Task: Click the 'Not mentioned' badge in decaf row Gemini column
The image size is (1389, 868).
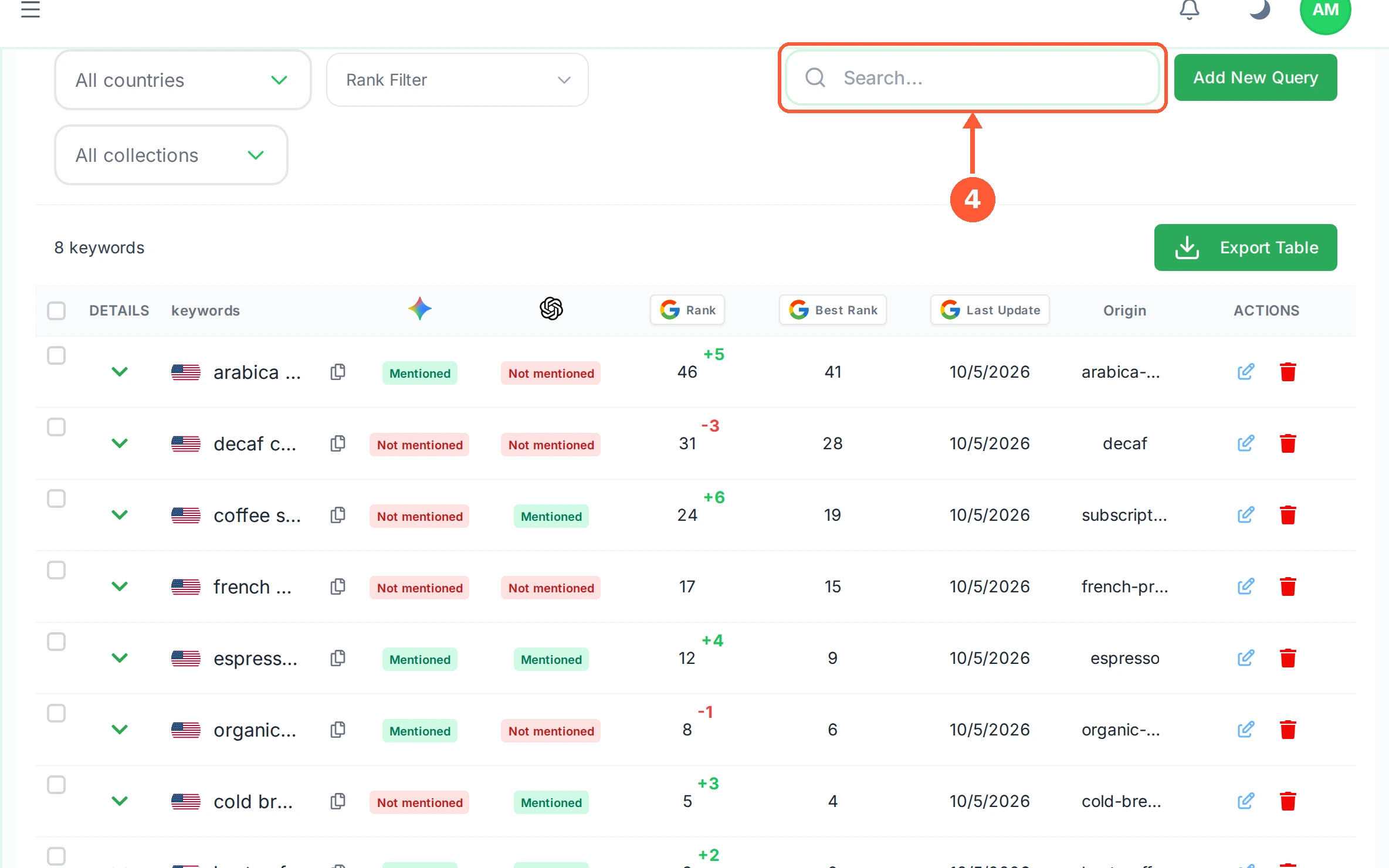Action: [x=419, y=445]
